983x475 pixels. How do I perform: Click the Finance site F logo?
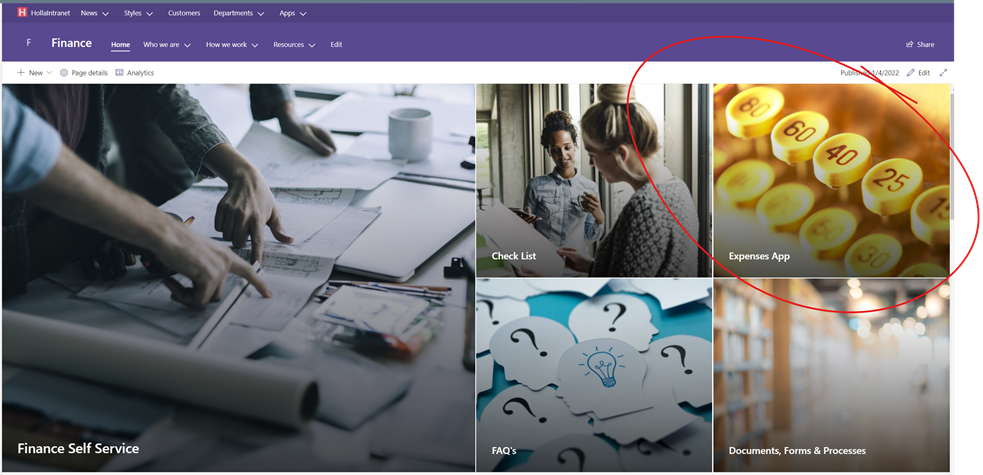[28, 44]
